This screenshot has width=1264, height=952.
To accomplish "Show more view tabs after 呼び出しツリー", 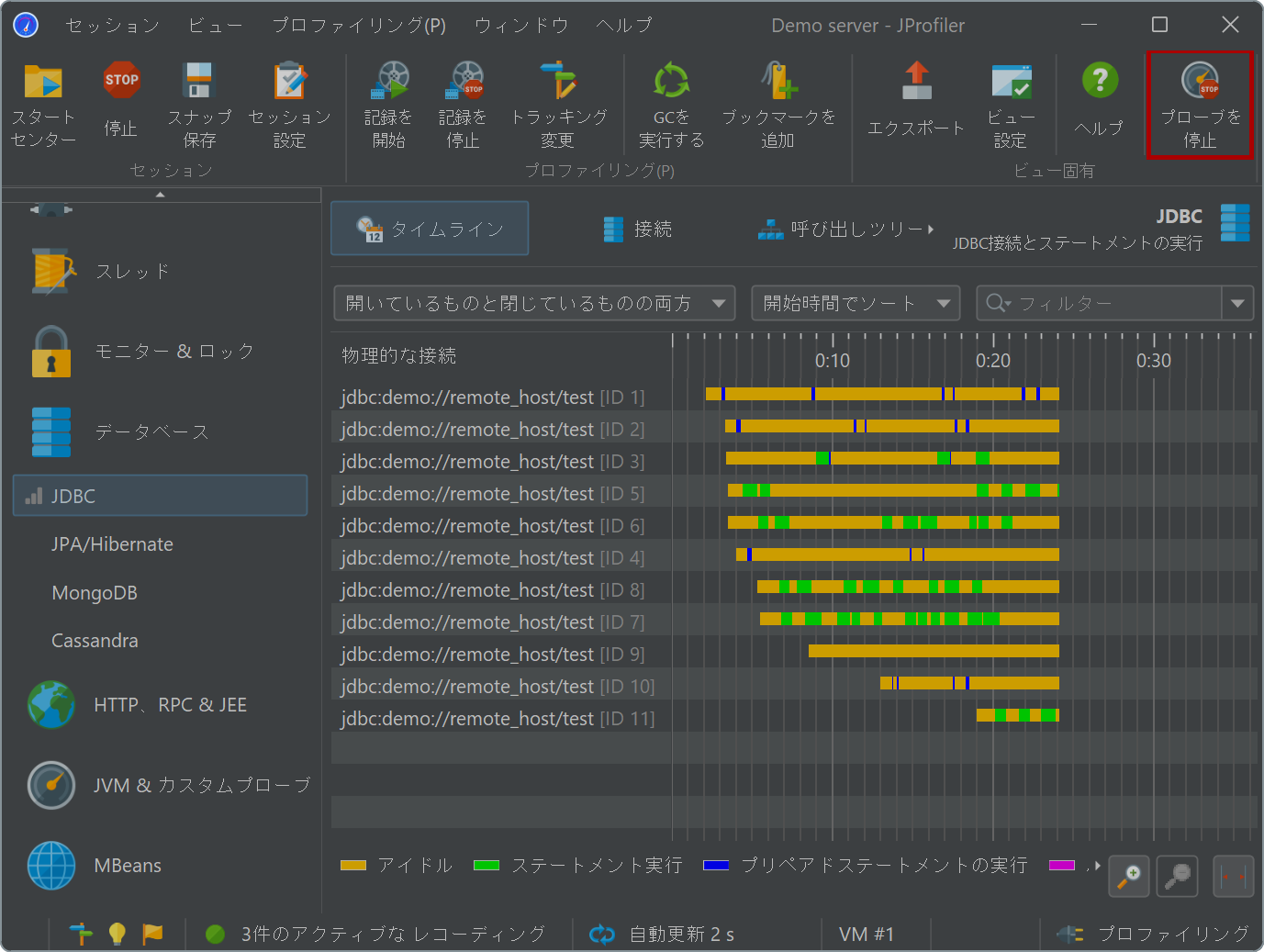I will coord(931,230).
